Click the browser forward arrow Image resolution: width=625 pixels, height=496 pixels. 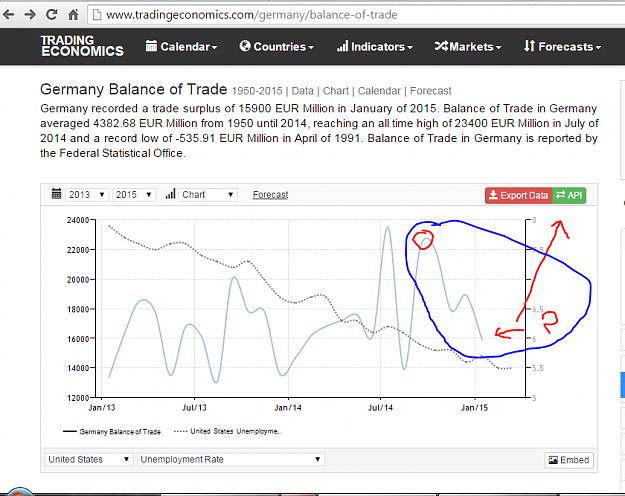(x=30, y=15)
